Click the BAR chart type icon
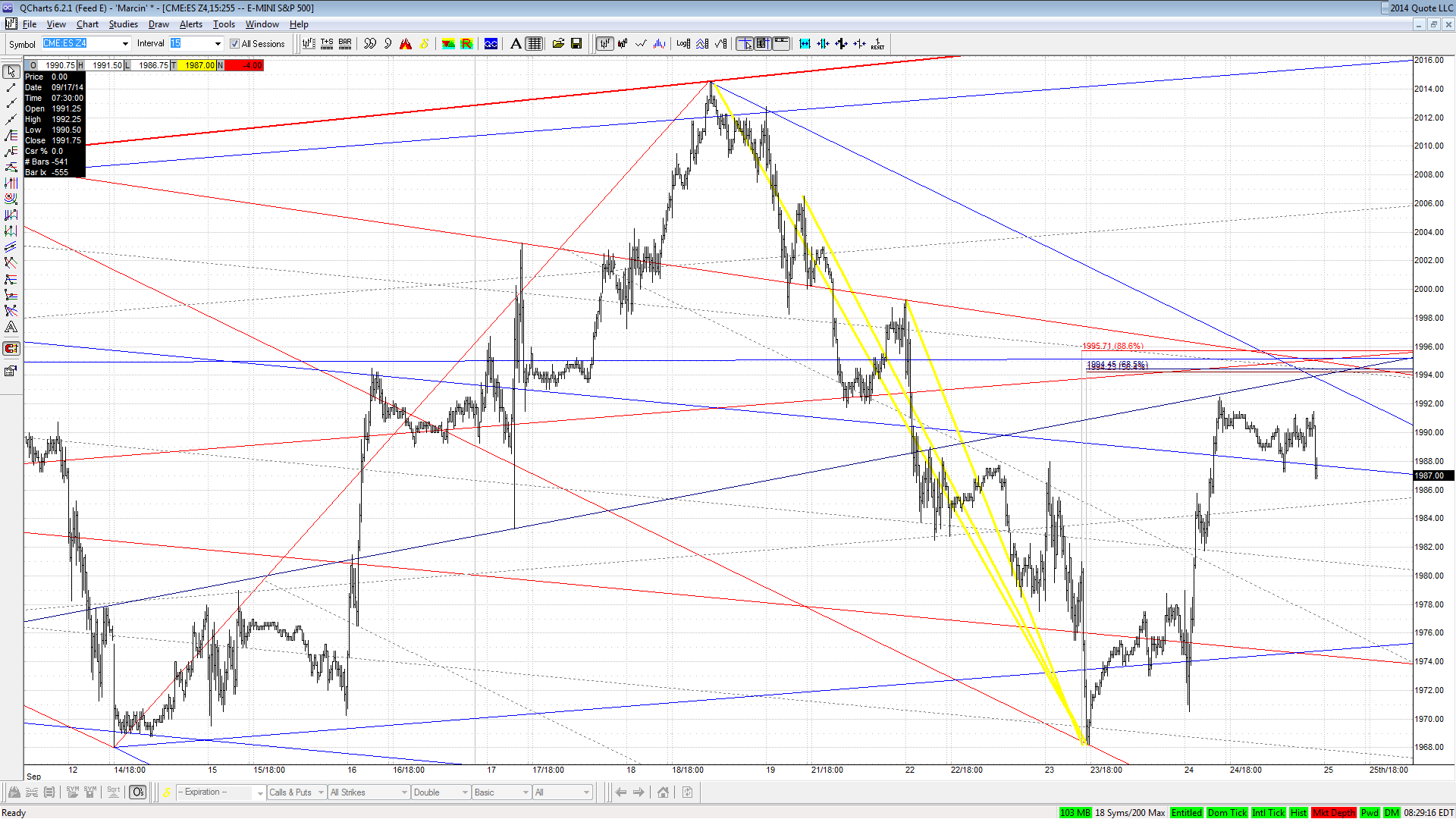This screenshot has width=1456, height=819. coord(345,44)
